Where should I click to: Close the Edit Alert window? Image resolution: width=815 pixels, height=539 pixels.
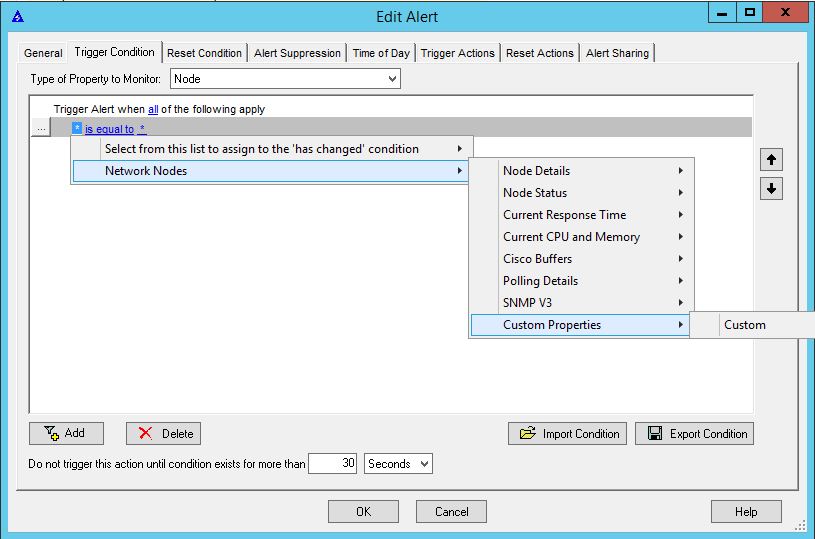pyautogui.click(x=785, y=13)
